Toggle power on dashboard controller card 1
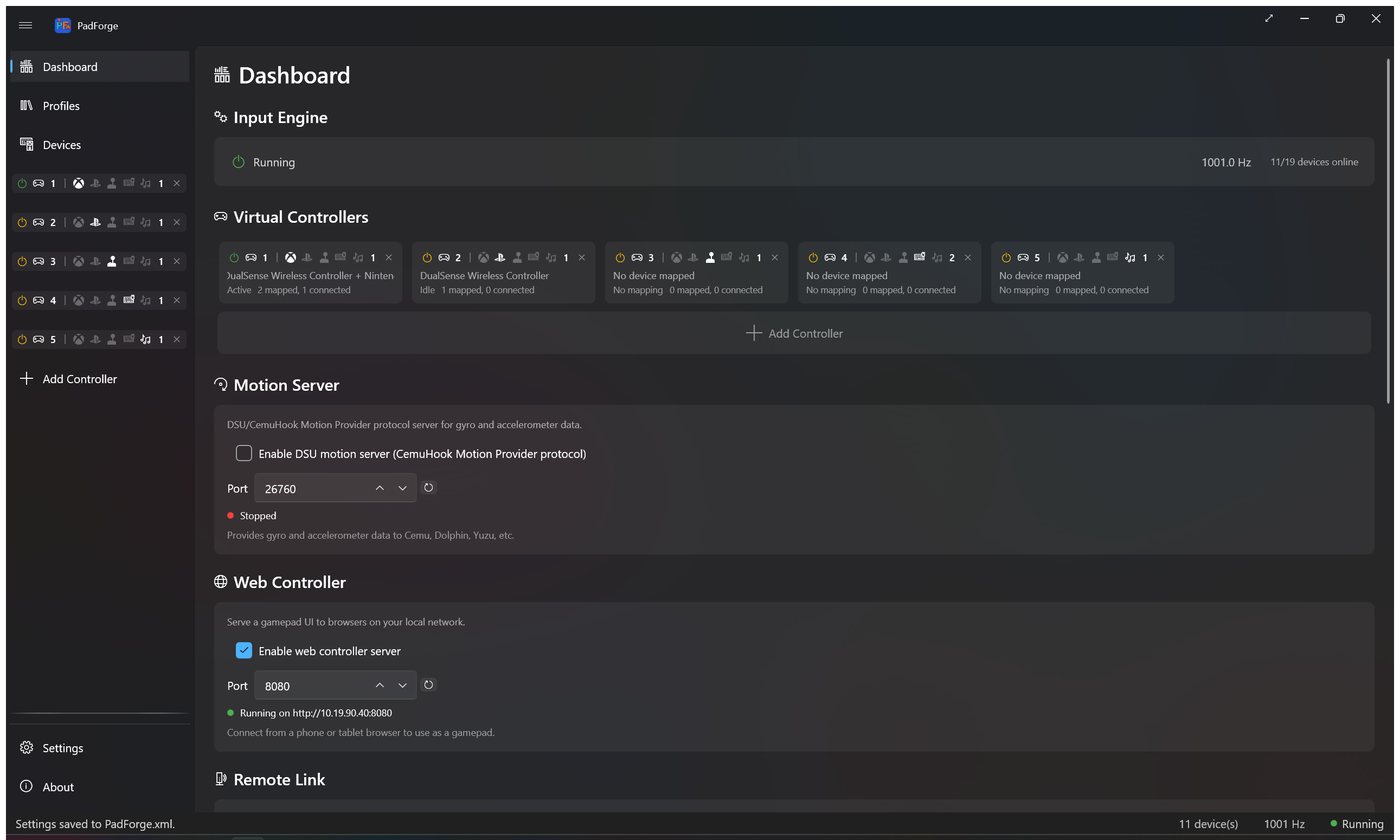Image resolution: width=1400 pixels, height=840 pixels. tap(234, 257)
